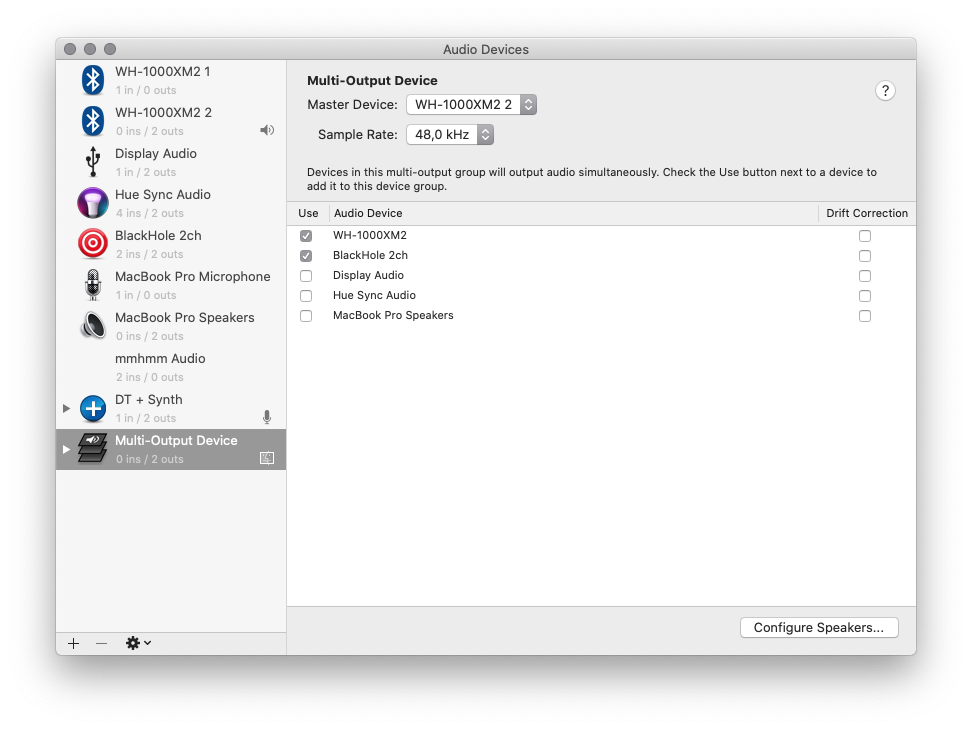
Task: Open help with the question mark button
Action: click(x=885, y=91)
